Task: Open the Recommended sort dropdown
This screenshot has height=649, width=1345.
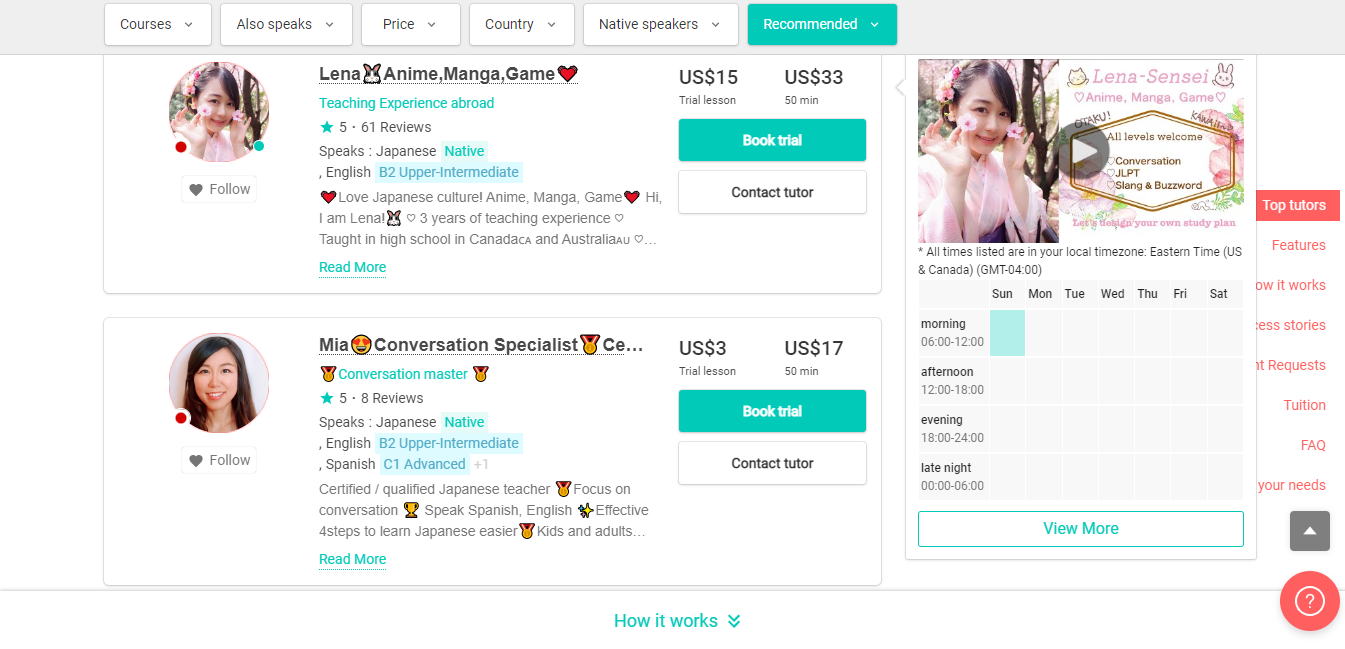Action: coord(821,25)
